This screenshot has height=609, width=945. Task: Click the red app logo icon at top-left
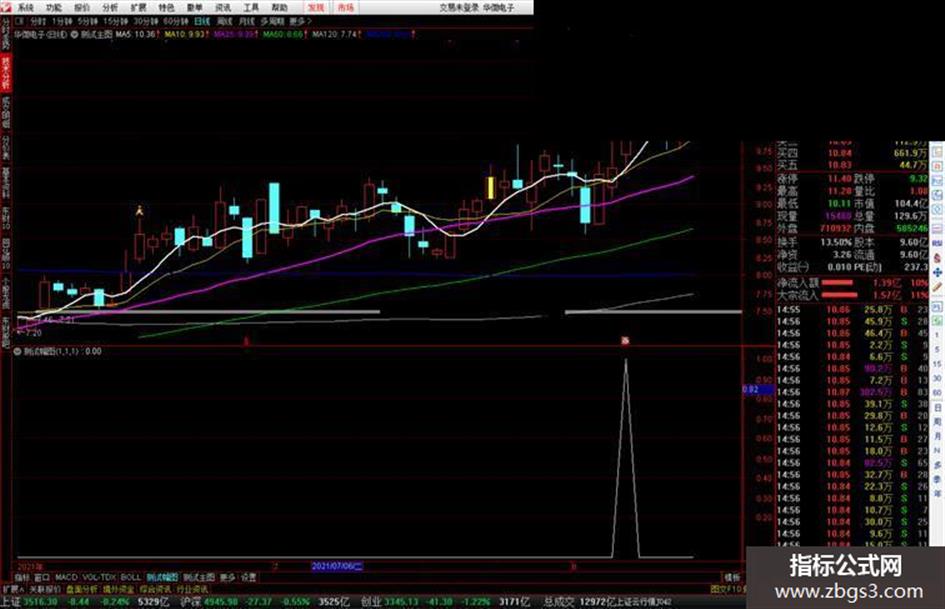5,7
